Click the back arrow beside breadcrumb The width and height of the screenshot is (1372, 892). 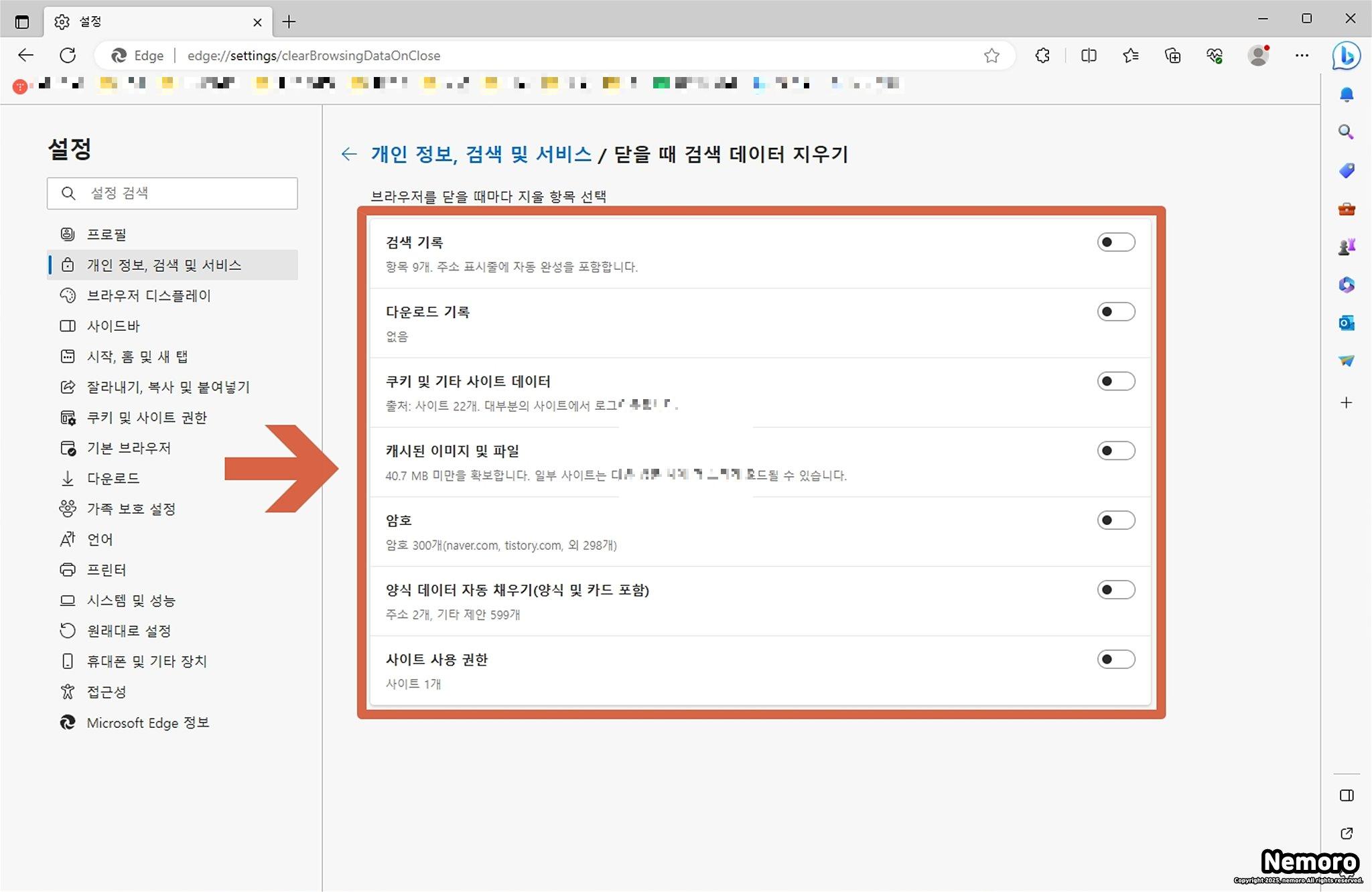point(349,155)
